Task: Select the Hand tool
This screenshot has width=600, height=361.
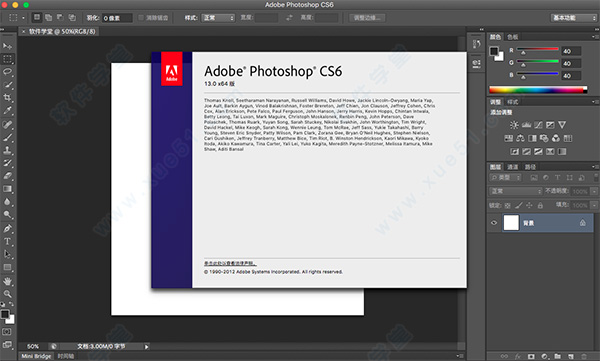Action: tap(7, 281)
